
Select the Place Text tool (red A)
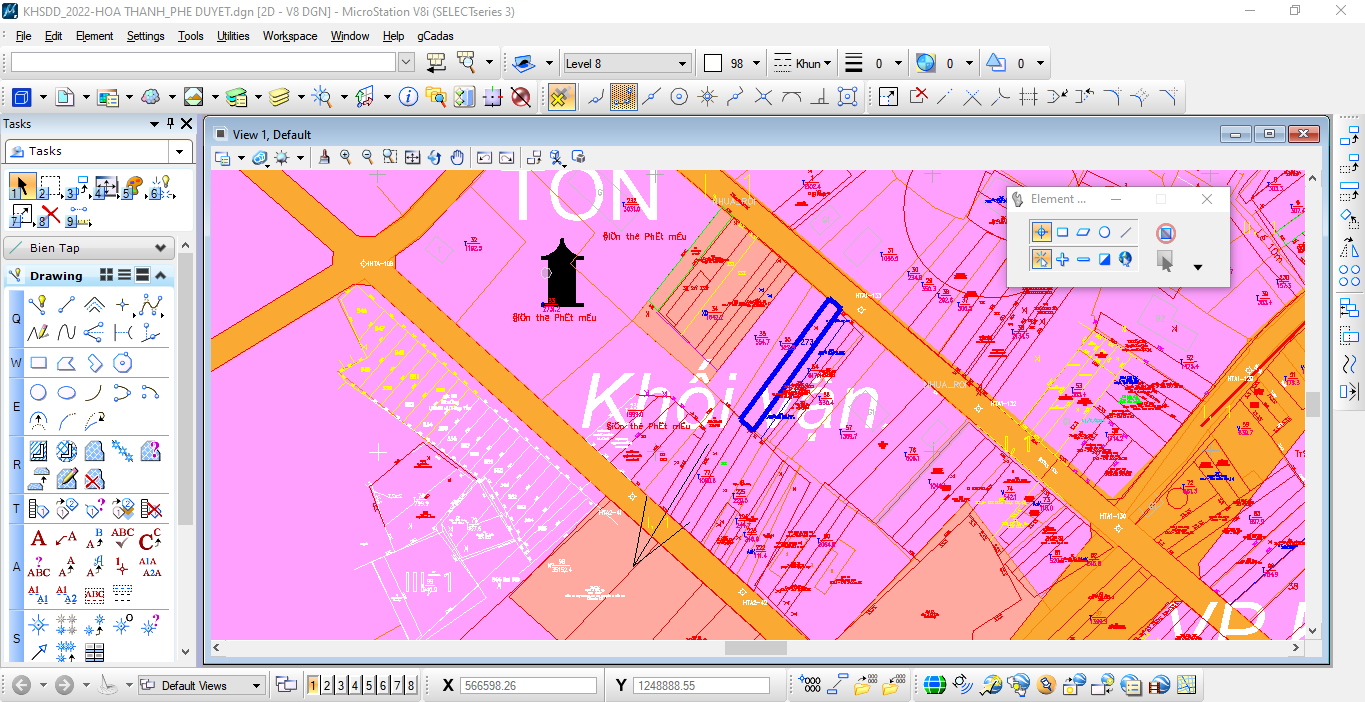point(38,539)
